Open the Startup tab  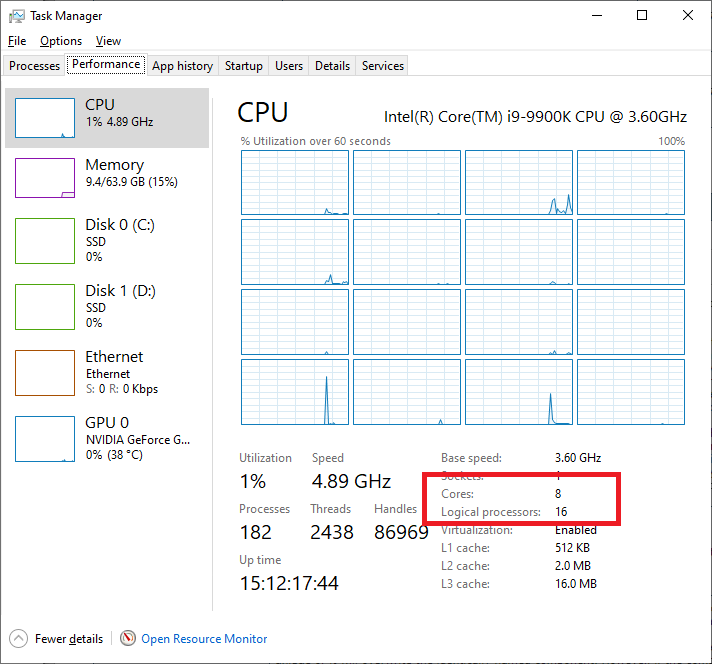244,66
